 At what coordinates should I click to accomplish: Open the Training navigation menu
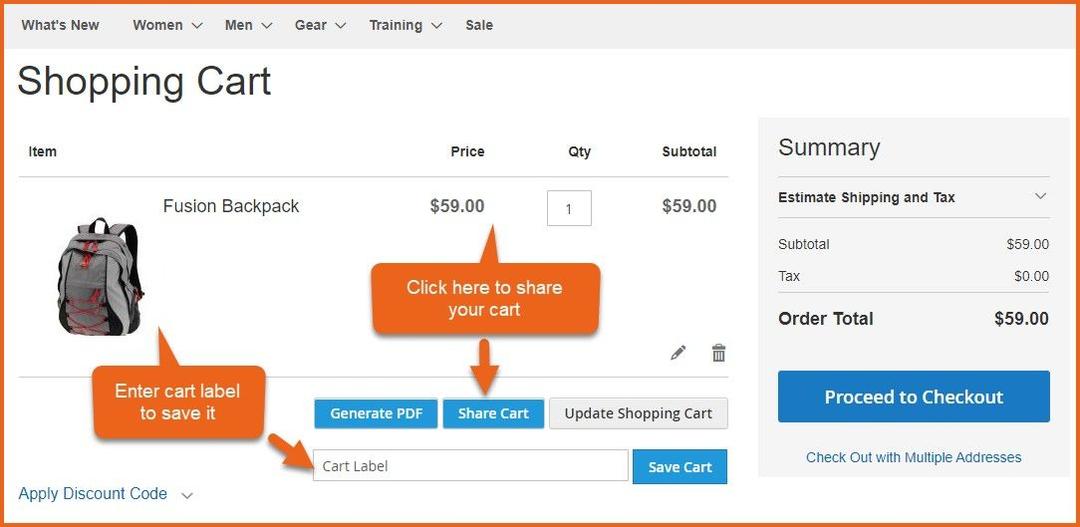point(405,25)
